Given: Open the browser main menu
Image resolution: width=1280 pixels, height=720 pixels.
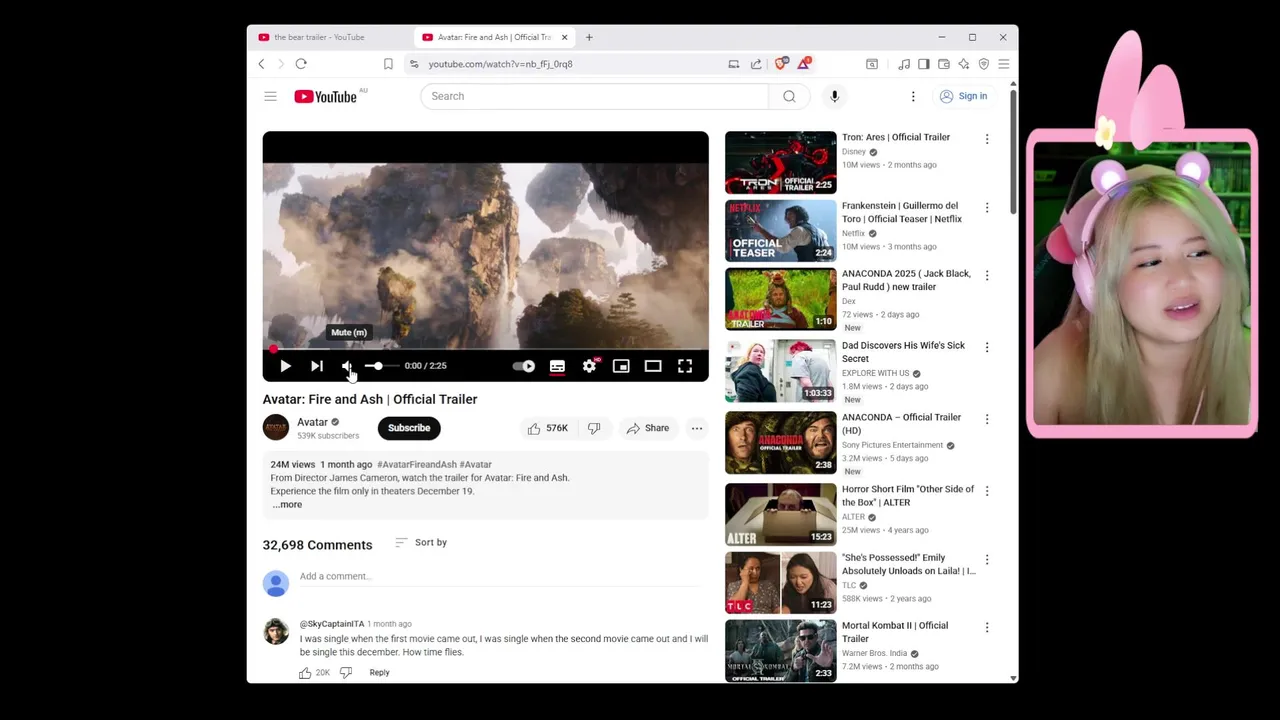Looking at the screenshot, I should pyautogui.click(x=1004, y=64).
